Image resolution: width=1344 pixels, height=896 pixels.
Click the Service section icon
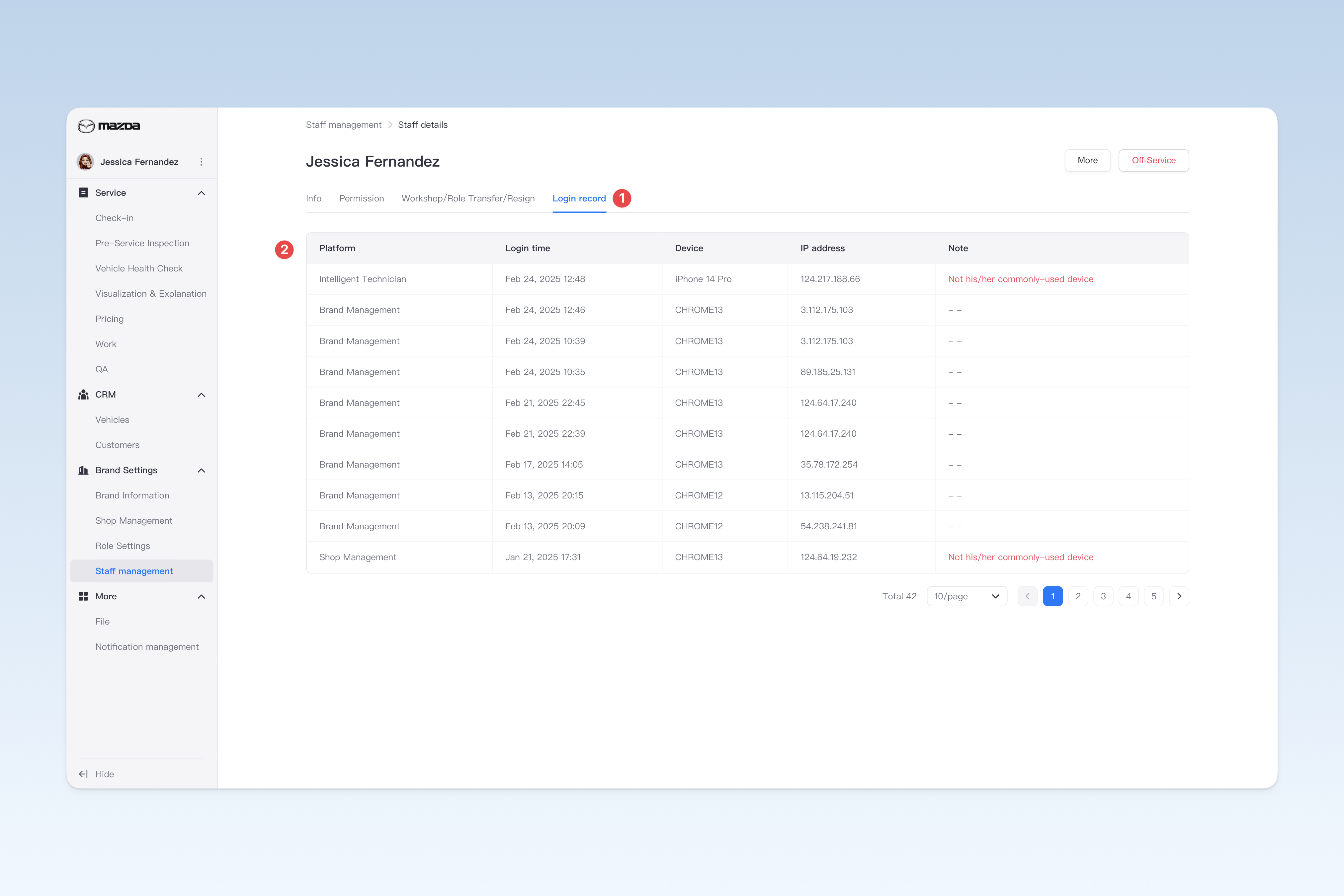coord(83,192)
